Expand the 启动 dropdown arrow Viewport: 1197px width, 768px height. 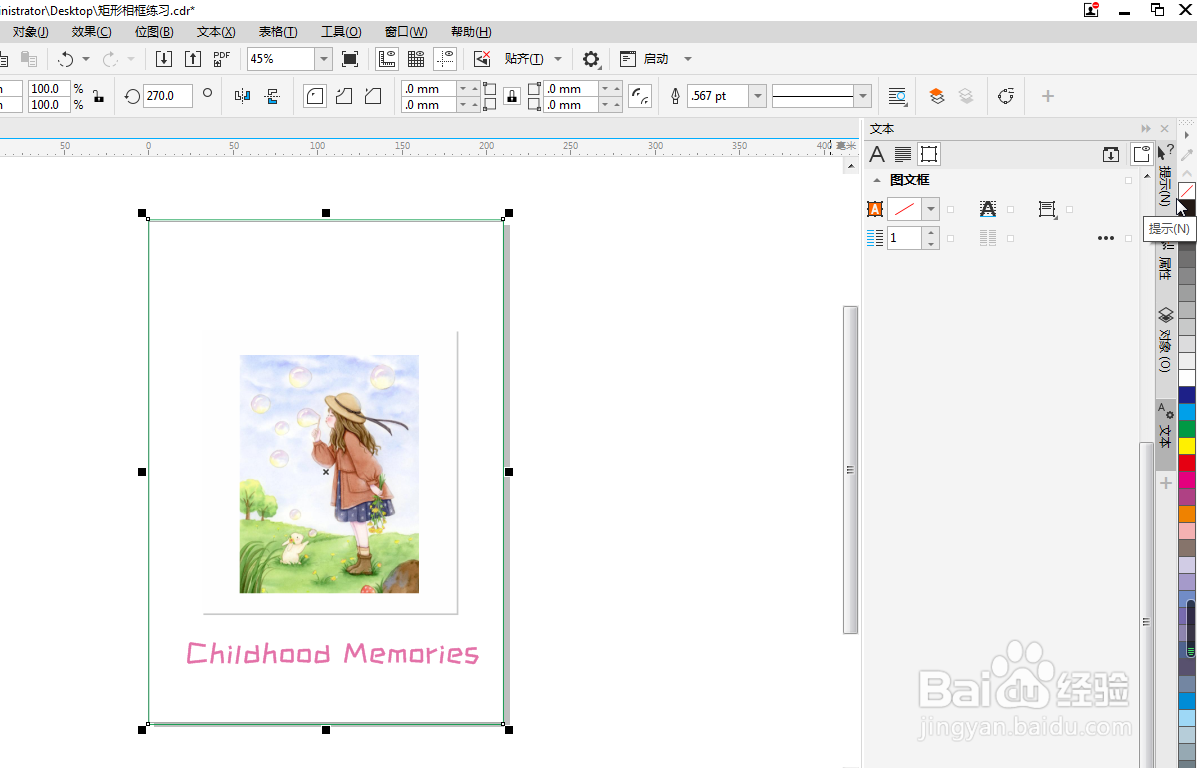pyautogui.click(x=688, y=59)
